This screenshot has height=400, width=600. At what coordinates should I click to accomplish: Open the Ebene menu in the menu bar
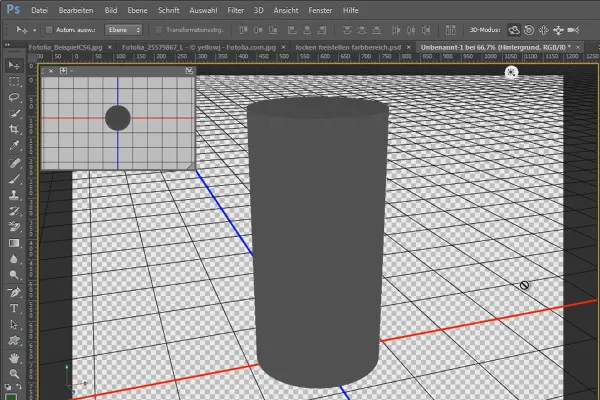pos(137,10)
